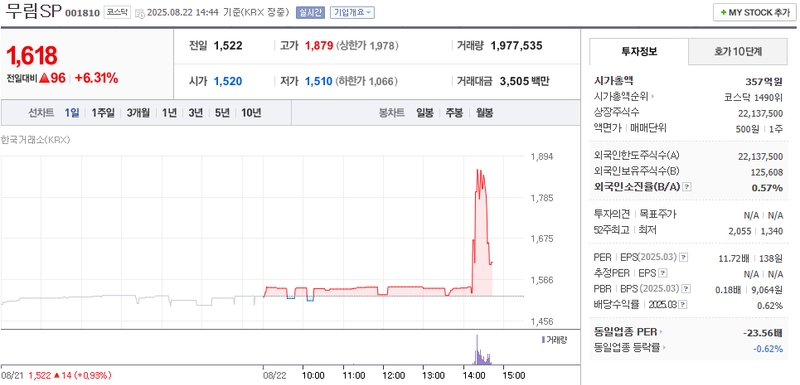Click the 1,894 price axis label

coord(541,157)
